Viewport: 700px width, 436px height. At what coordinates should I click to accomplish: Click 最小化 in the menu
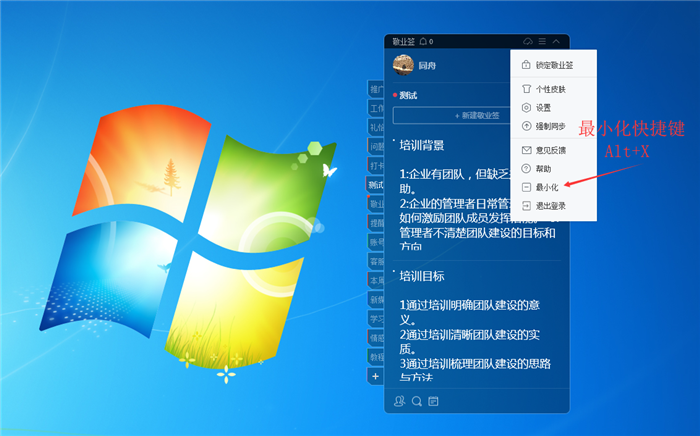[554, 187]
